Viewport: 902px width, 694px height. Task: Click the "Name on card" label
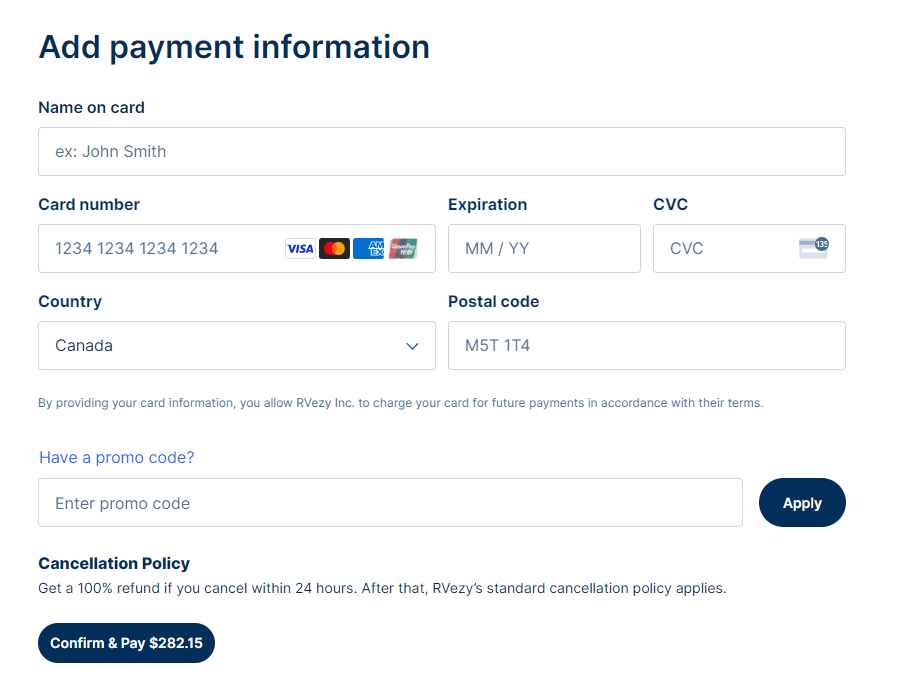91,107
